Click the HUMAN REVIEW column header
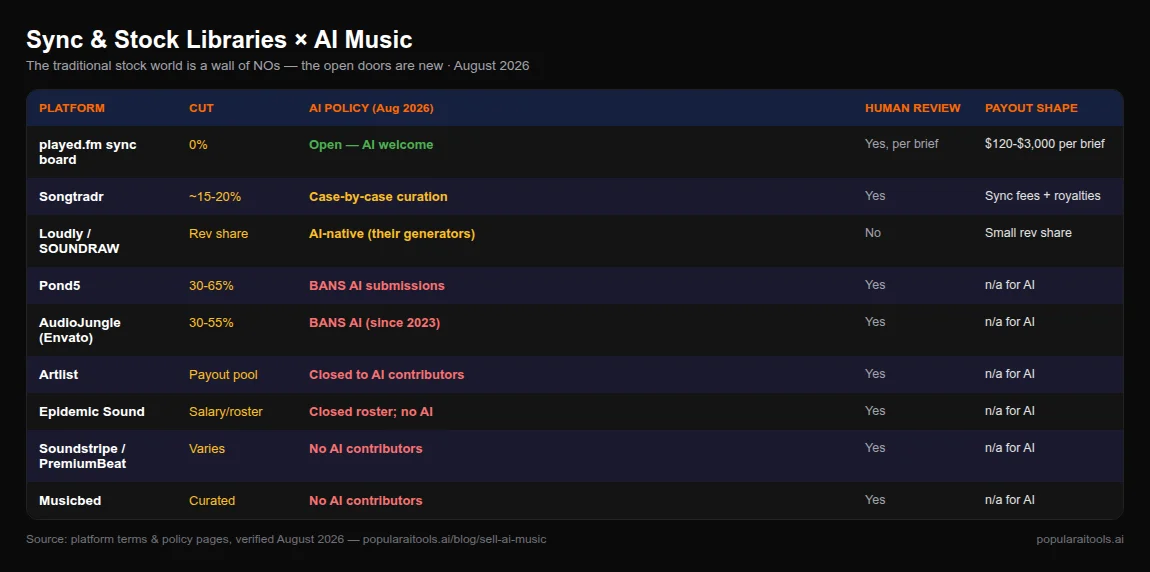The image size is (1150, 572). tap(912, 108)
